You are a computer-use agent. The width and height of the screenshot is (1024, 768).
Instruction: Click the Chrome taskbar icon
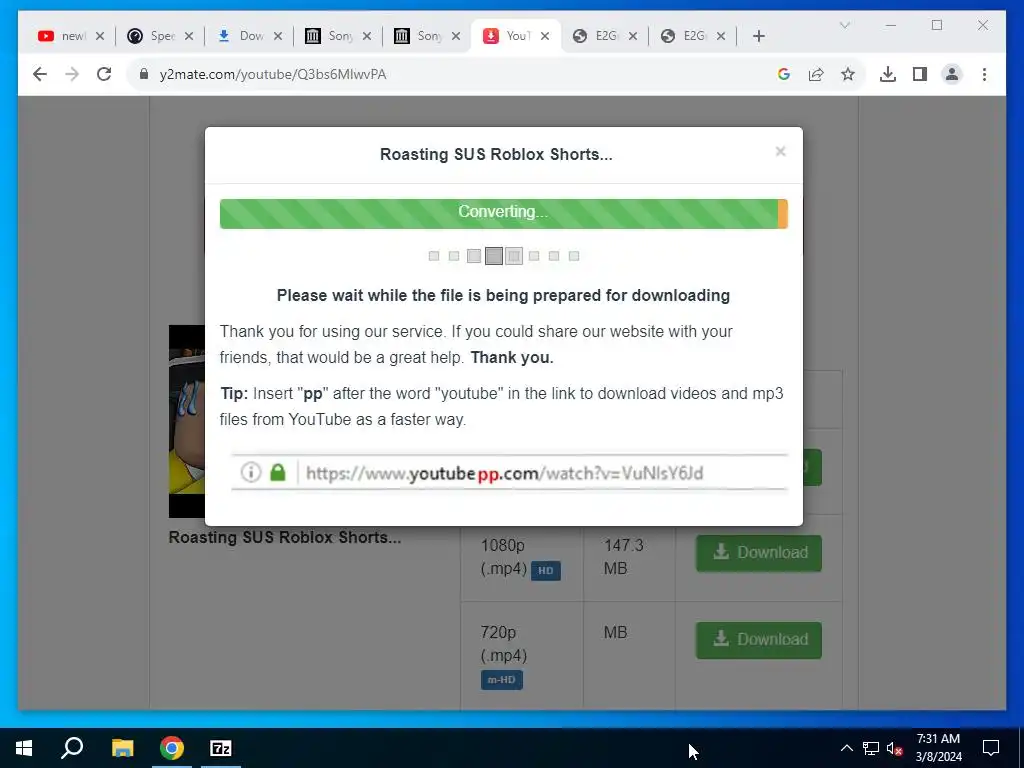172,748
